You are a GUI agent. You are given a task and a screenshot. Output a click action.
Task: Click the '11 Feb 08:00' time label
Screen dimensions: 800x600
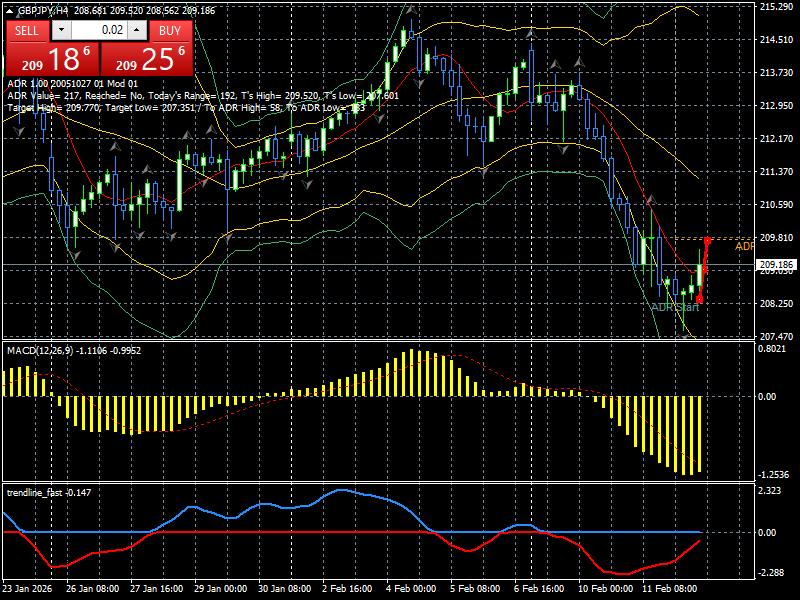pyautogui.click(x=669, y=589)
